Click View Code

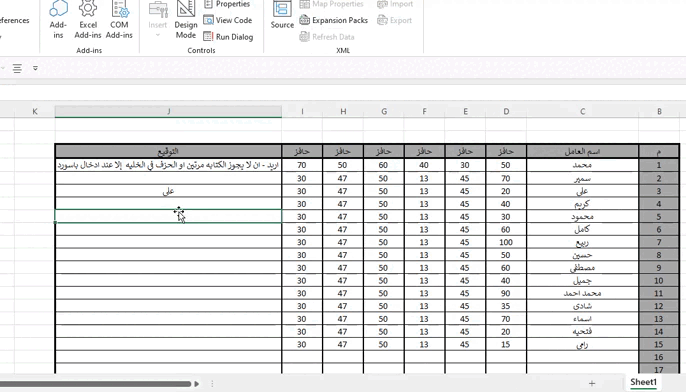pyautogui.click(x=228, y=20)
